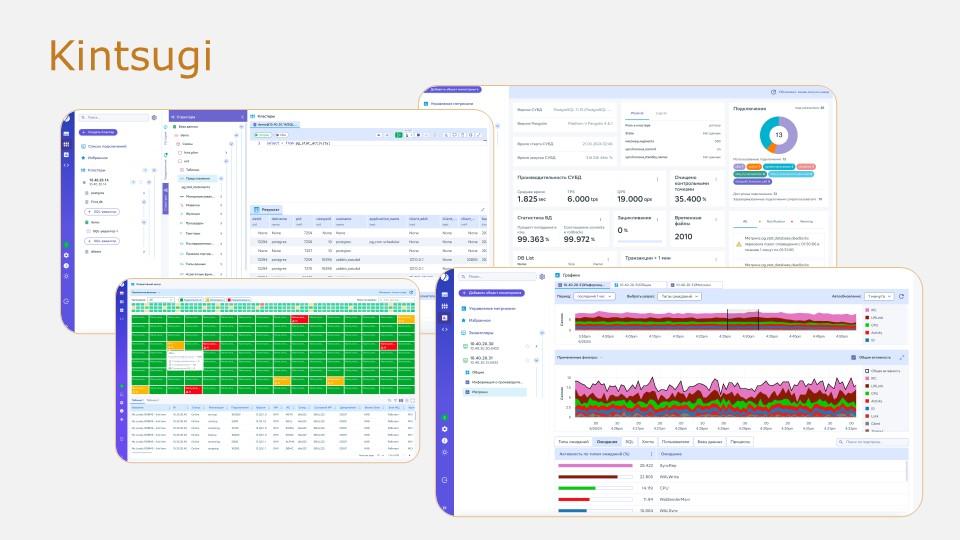Click green run button in SQL editor toolbar
The width and height of the screenshot is (960, 540).
(x=399, y=135)
